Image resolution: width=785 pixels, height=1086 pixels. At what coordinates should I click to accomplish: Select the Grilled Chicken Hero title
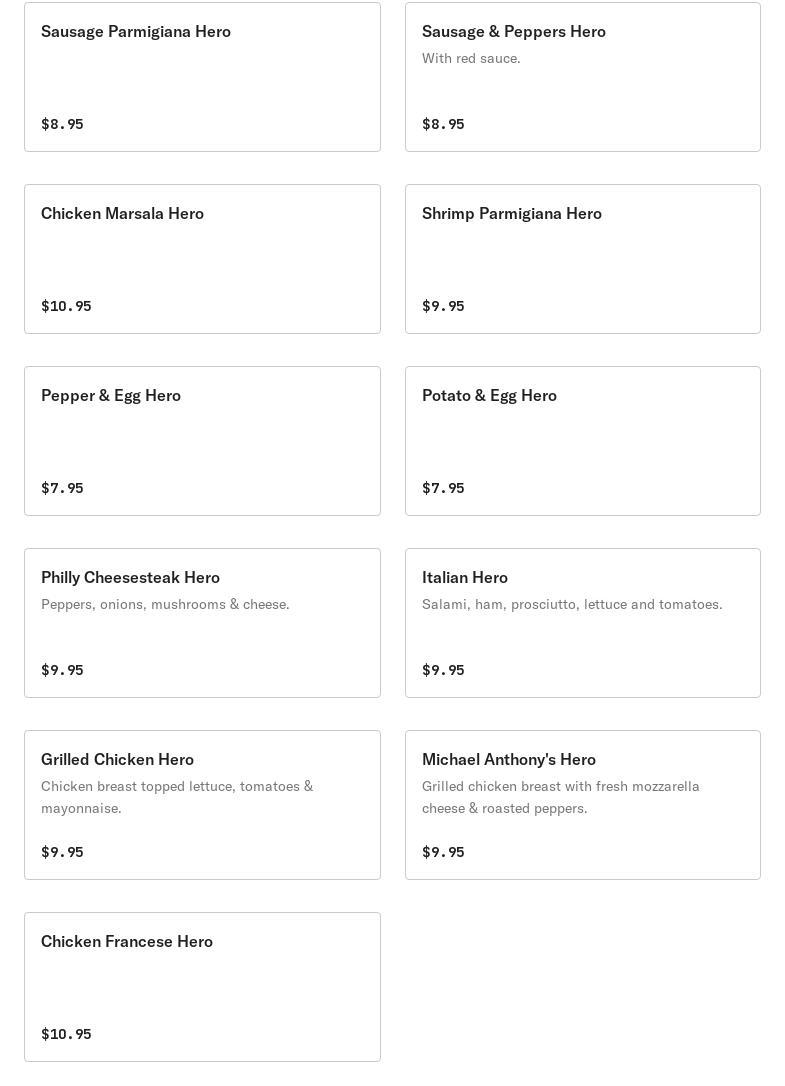(117, 760)
